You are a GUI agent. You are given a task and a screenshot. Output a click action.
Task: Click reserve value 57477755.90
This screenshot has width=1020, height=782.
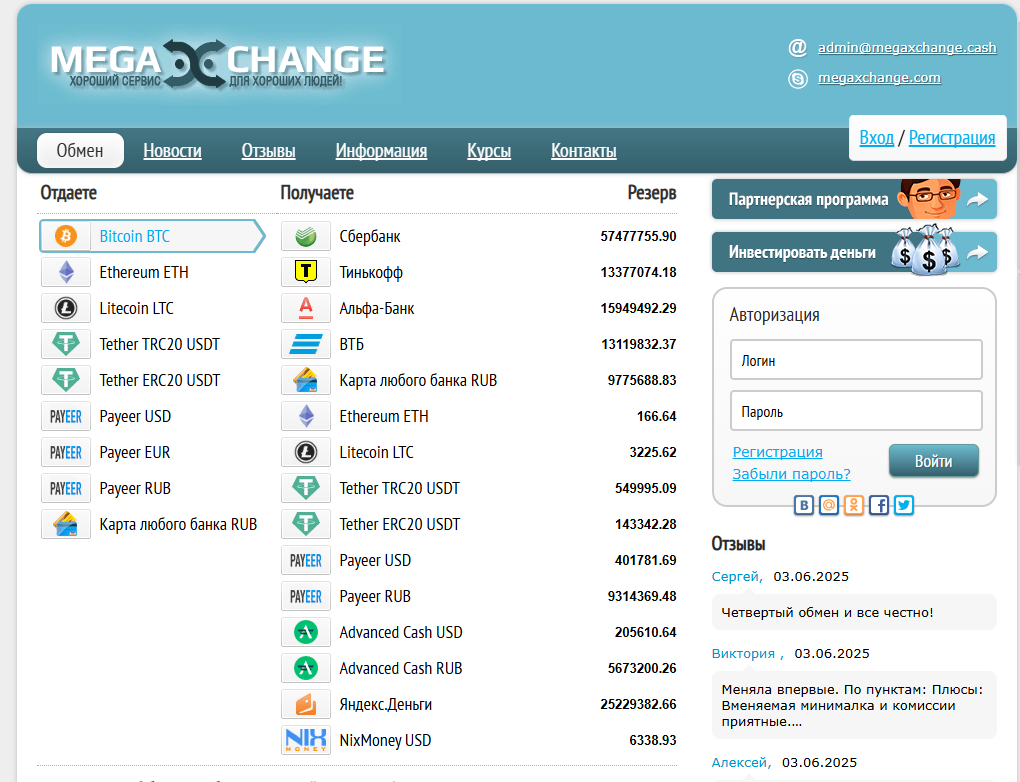click(638, 236)
